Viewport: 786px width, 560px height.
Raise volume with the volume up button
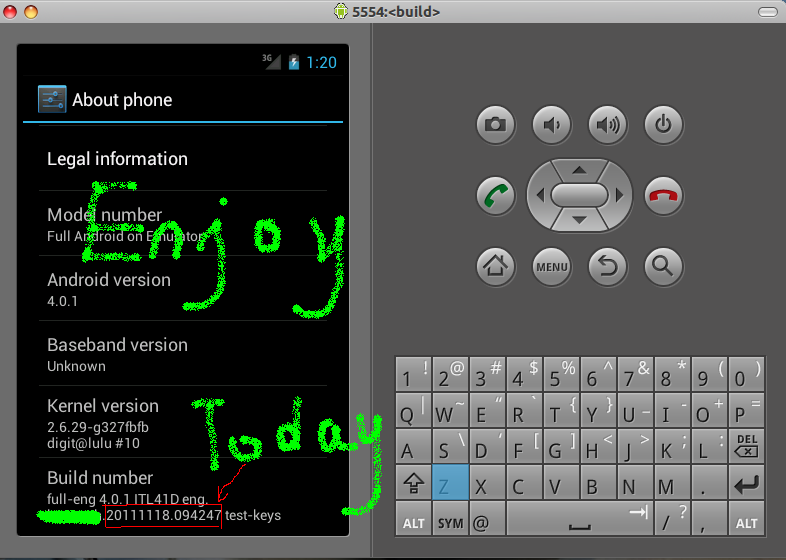click(608, 124)
